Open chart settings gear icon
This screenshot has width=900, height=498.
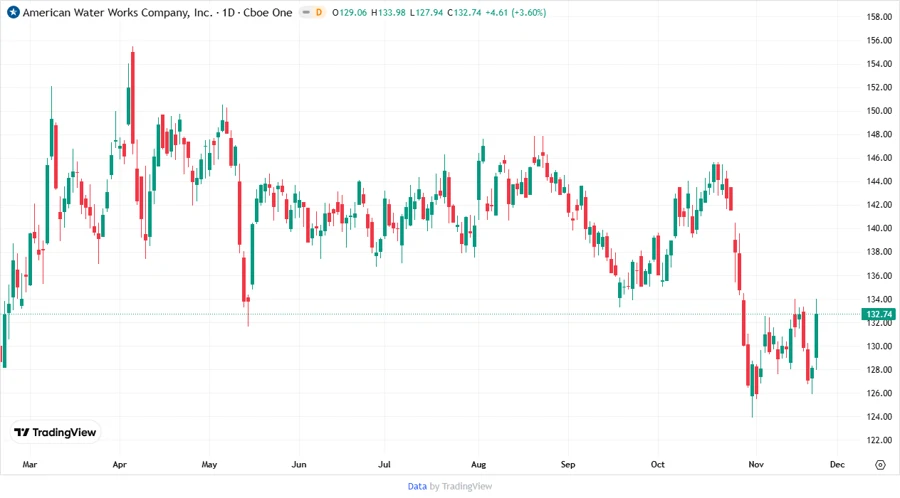(880, 465)
